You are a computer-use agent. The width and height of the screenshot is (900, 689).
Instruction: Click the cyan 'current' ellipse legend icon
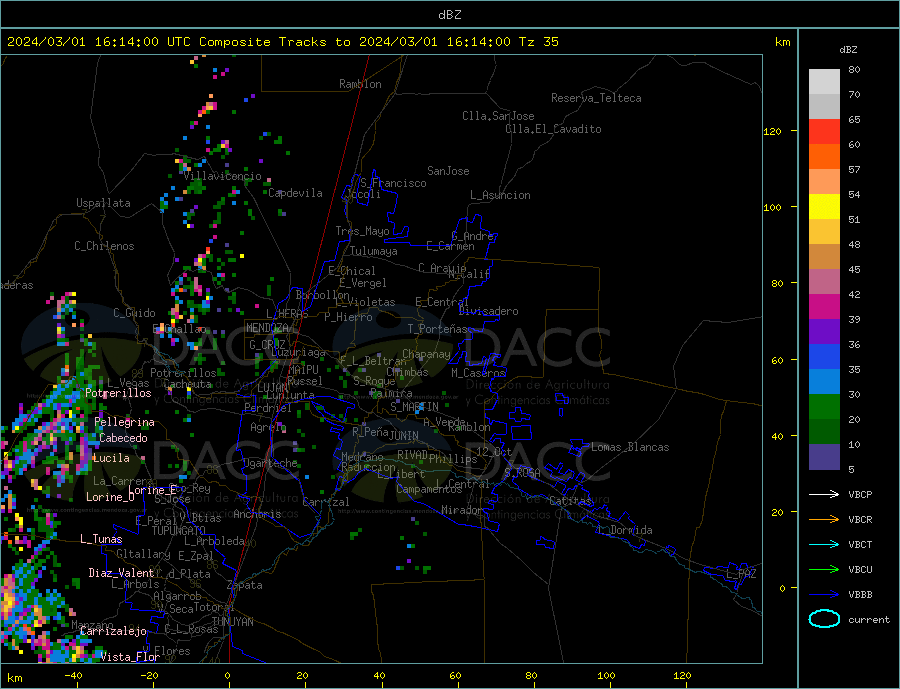pos(824,619)
